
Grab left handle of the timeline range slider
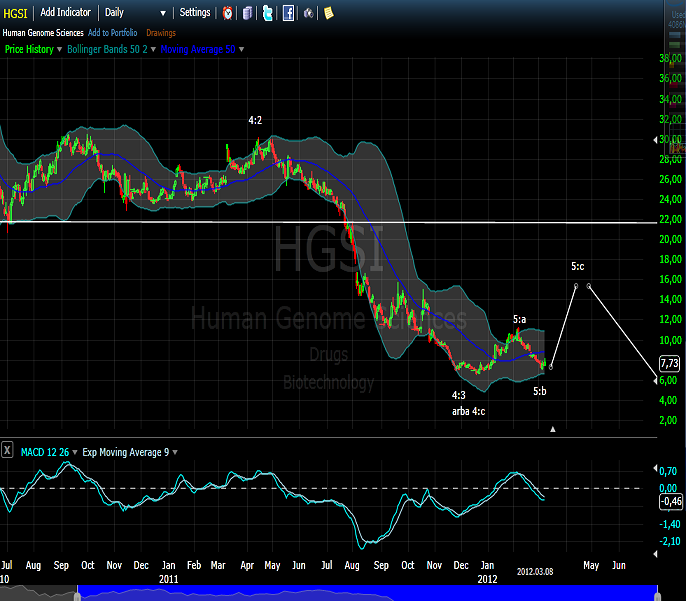[x=77, y=597]
